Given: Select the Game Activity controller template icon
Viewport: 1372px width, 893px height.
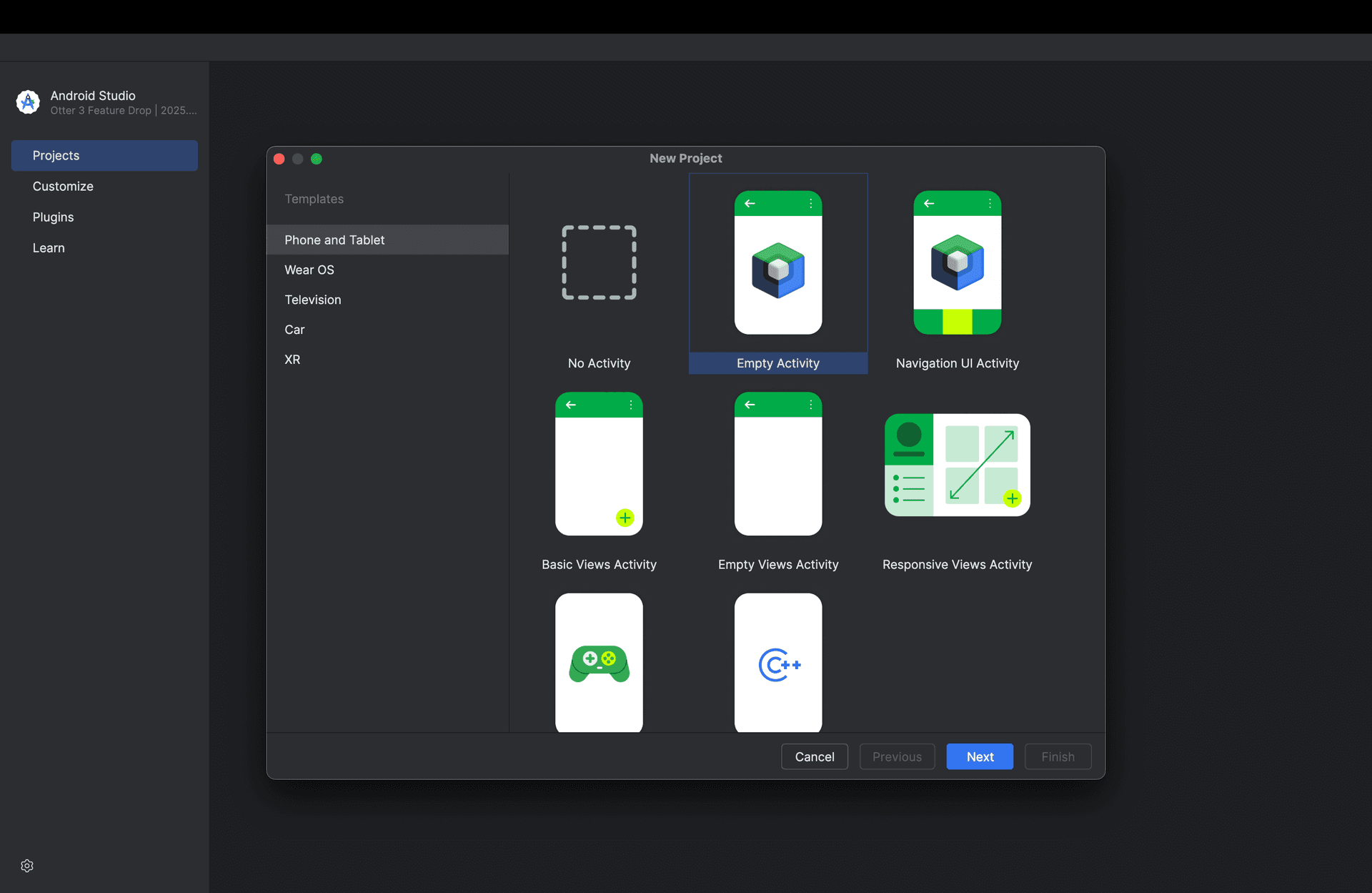Looking at the screenshot, I should click(599, 662).
